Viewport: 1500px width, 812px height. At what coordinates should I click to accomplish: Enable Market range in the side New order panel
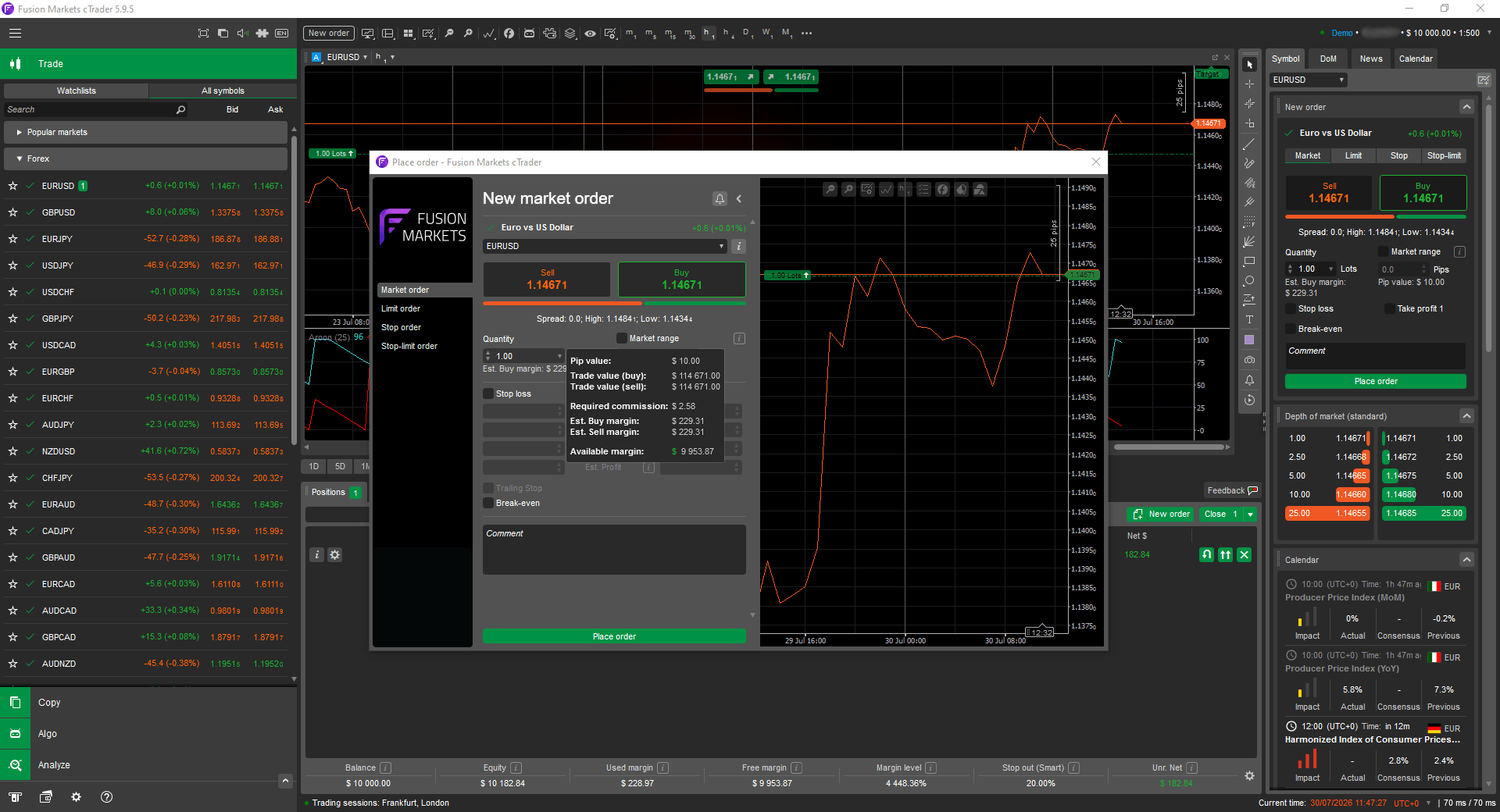[x=1384, y=251]
